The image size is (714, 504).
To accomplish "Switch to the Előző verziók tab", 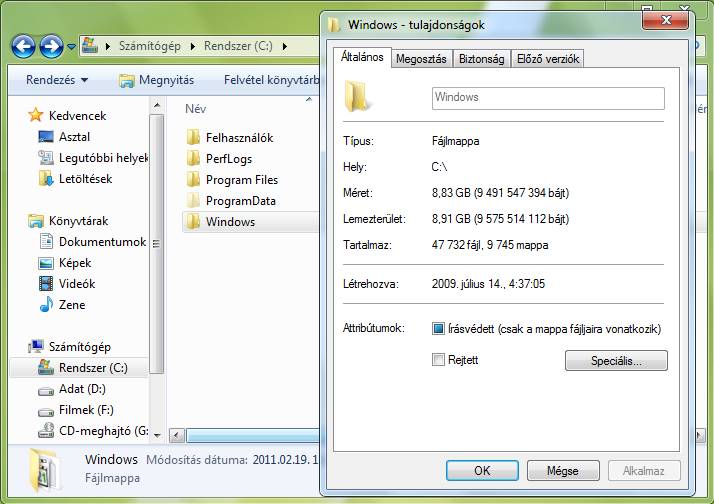I will click(548, 59).
